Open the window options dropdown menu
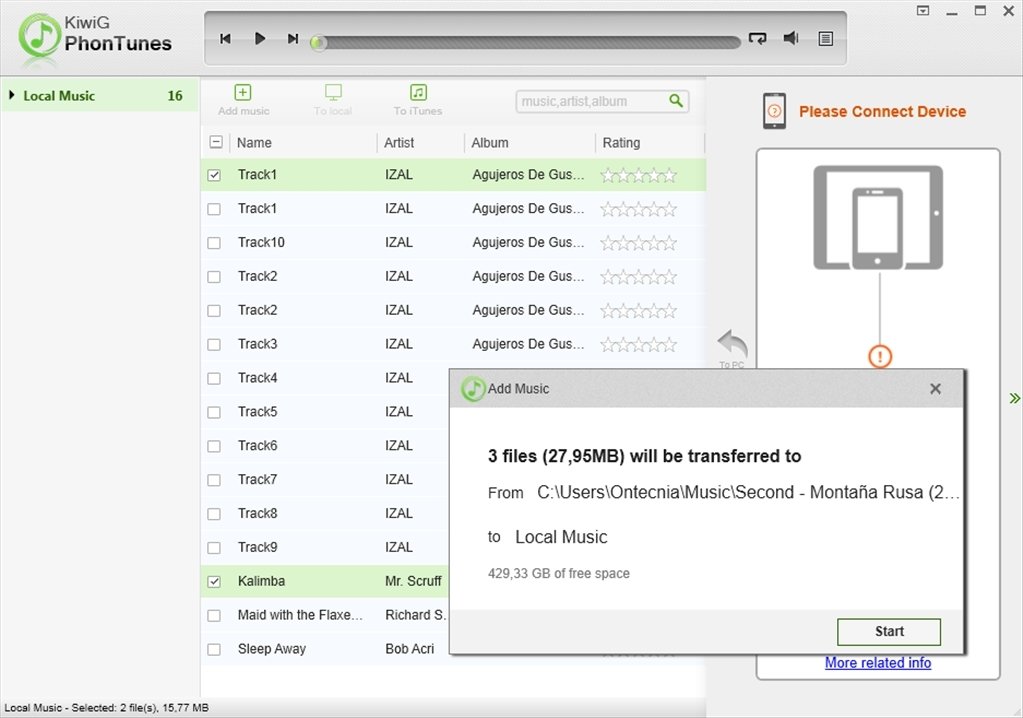 tap(923, 10)
